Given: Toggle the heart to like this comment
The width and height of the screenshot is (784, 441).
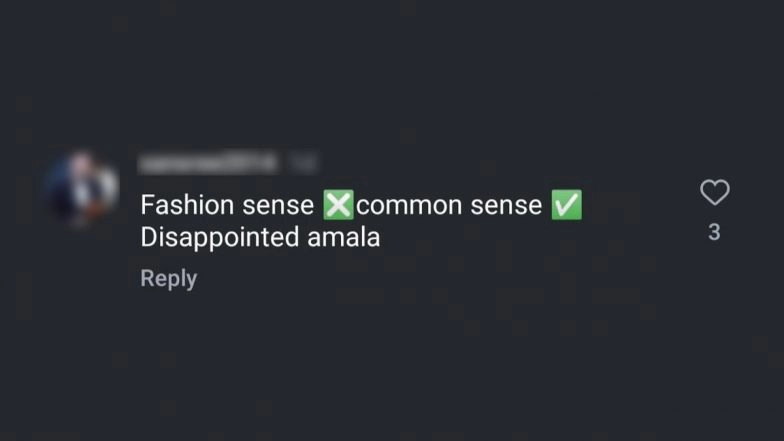Looking at the screenshot, I should [x=714, y=192].
